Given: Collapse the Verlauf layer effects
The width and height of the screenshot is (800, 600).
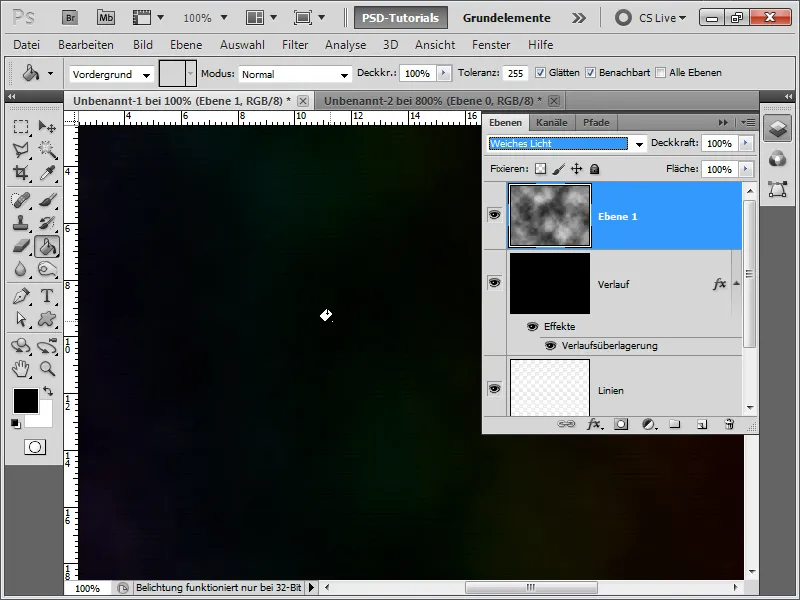Looking at the screenshot, I should coord(736,283).
